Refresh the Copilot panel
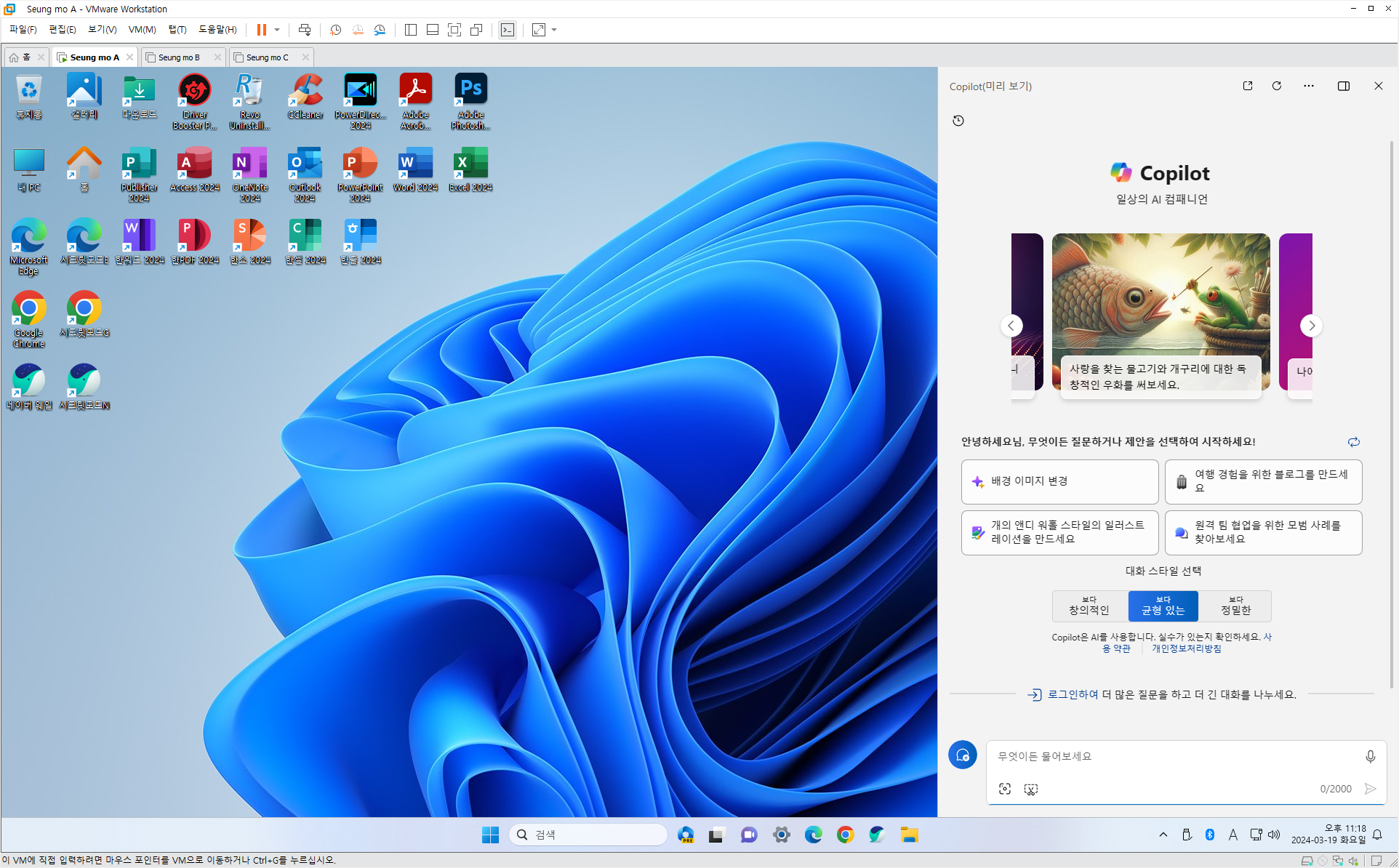This screenshot has width=1399, height=868. (x=1277, y=86)
